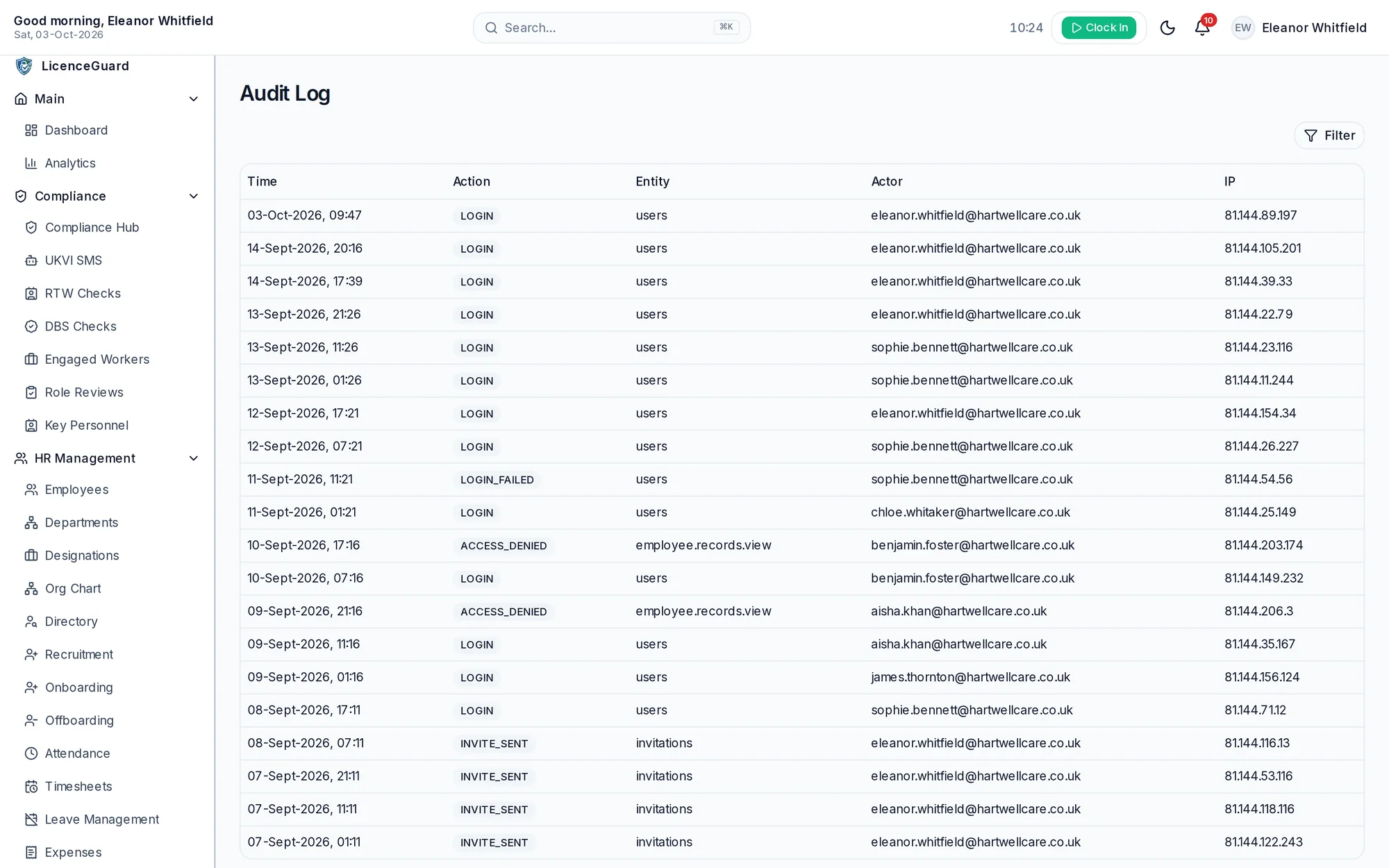This screenshot has height=868, width=1389.
Task: Focus the Search input field
Action: point(612,28)
